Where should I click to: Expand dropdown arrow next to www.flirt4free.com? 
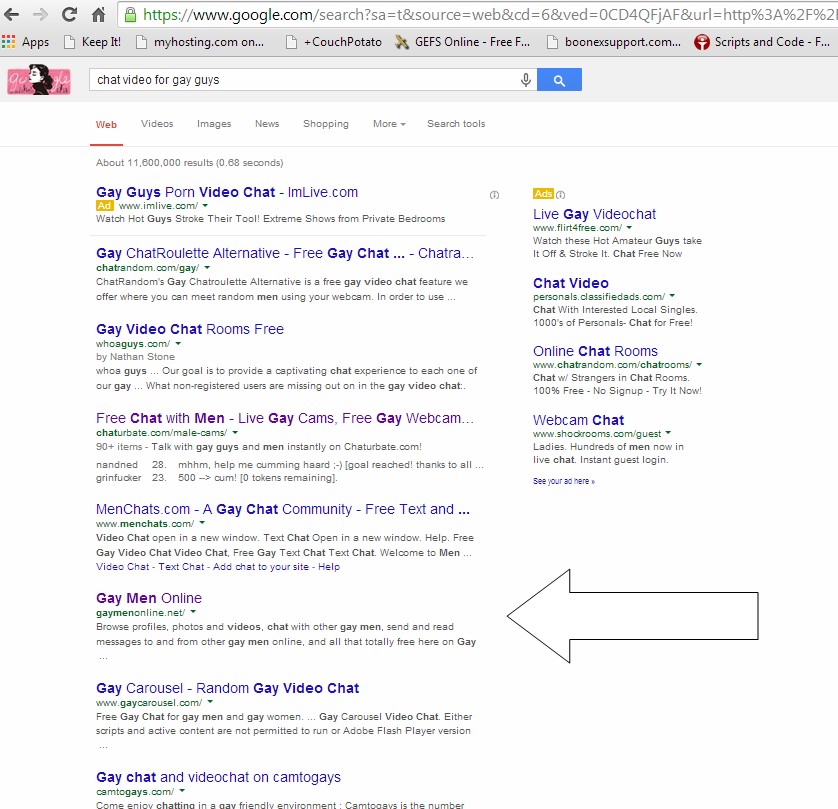pyautogui.click(x=629, y=228)
